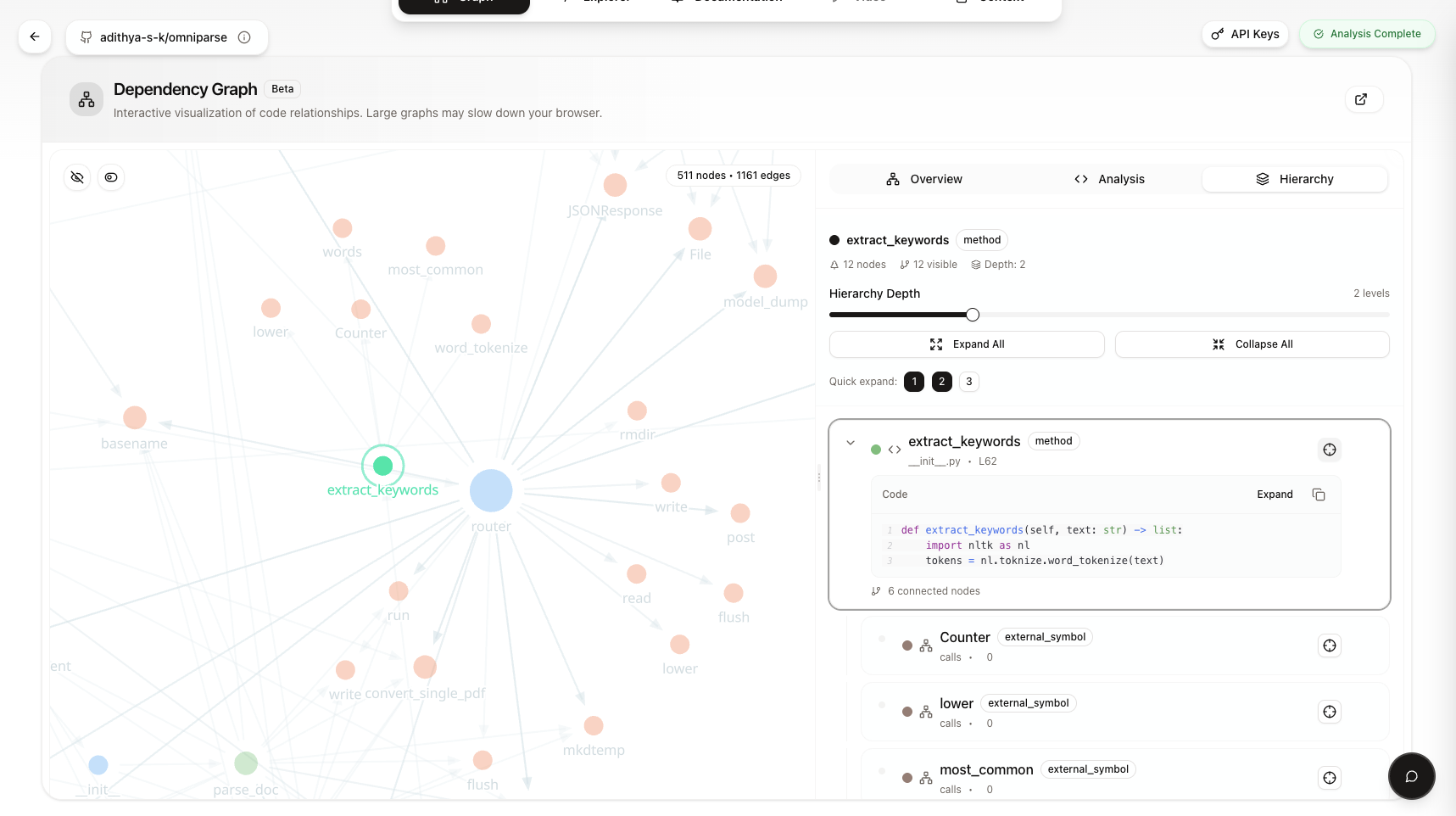Click the parse_doc graph node

246,763
